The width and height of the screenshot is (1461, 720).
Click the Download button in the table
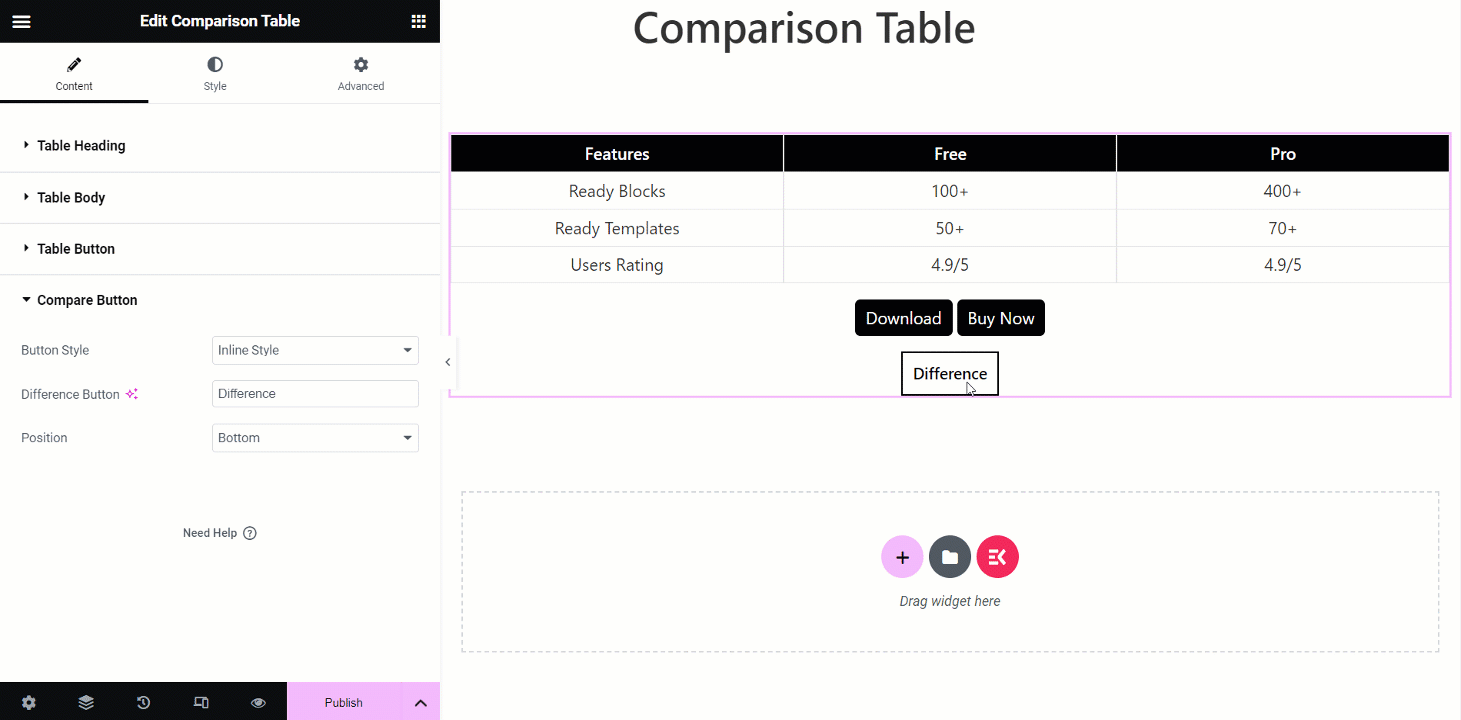(x=903, y=318)
